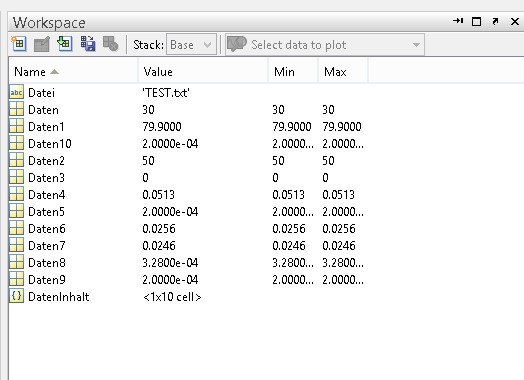
Task: Close the Workspace panel
Action: pyautogui.click(x=515, y=21)
